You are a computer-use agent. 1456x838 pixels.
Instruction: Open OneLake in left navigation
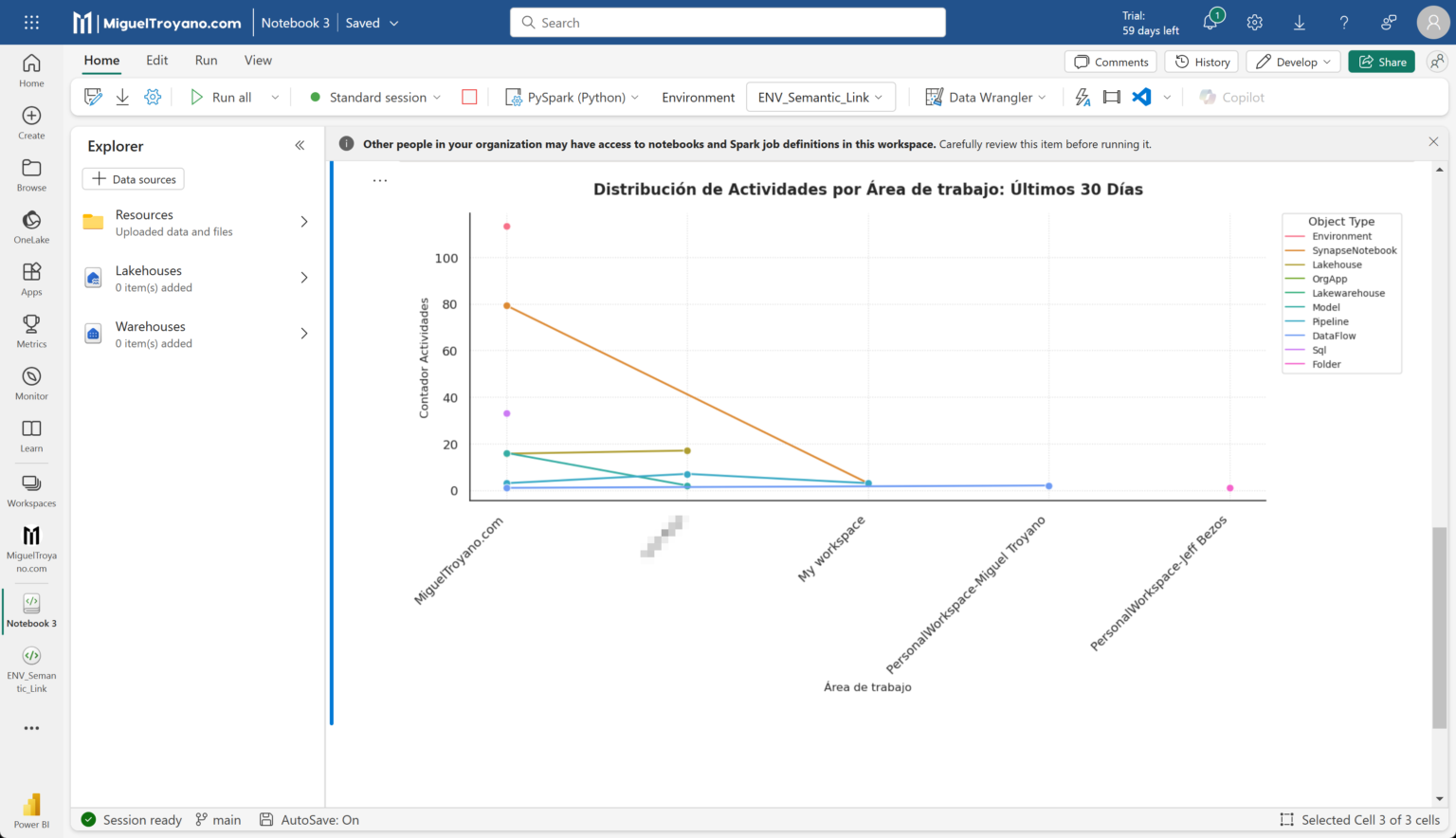[x=31, y=227]
